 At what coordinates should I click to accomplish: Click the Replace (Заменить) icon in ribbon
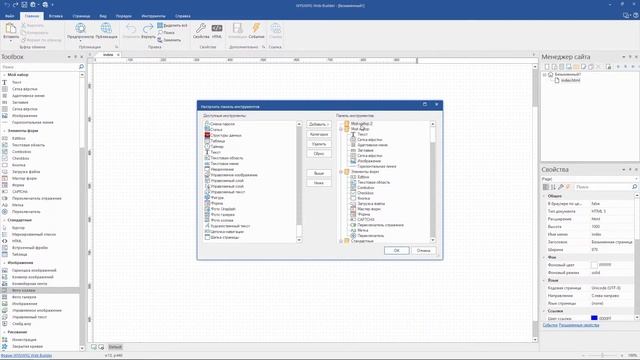click(x=160, y=40)
